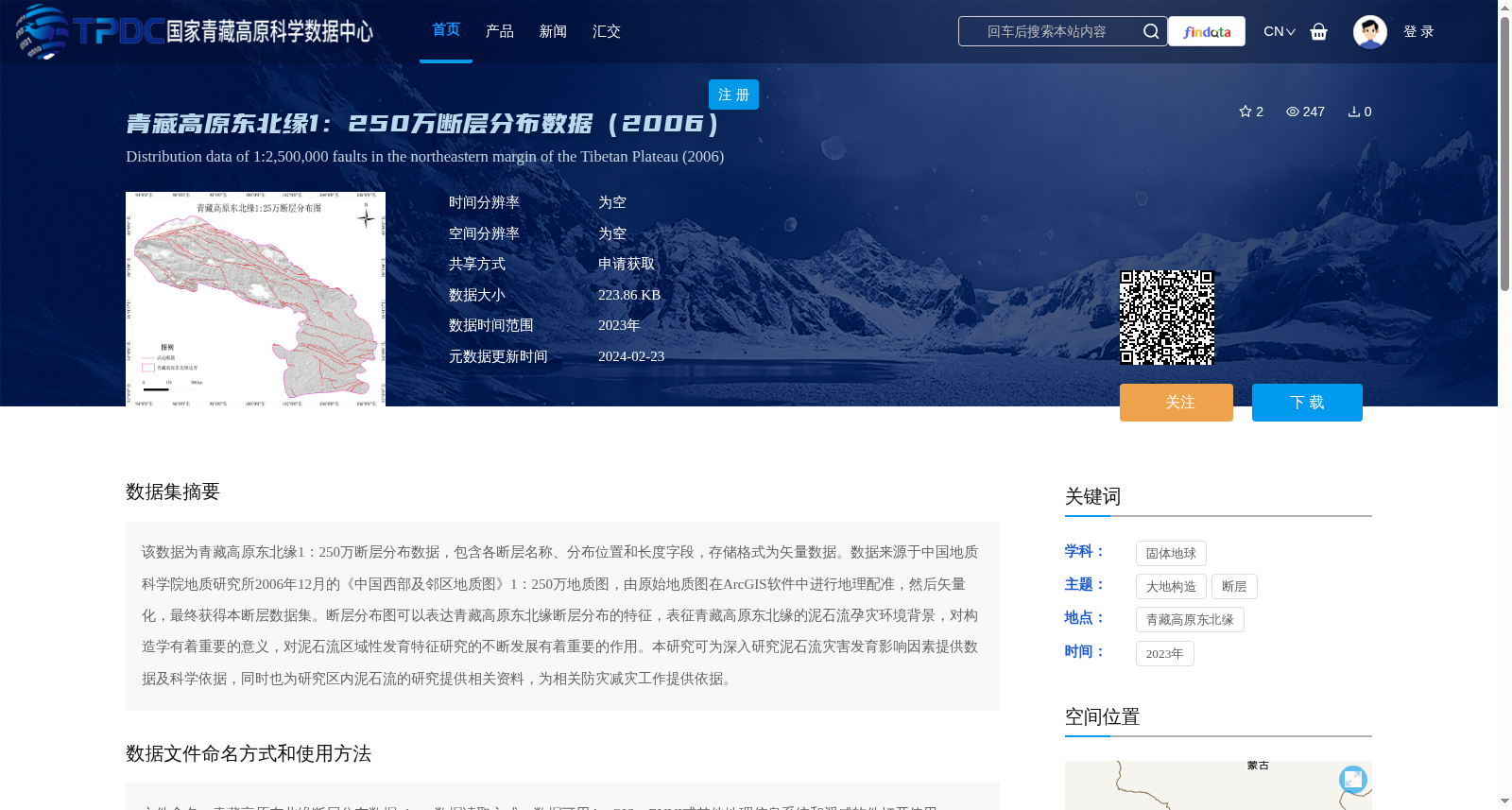This screenshot has width=1512, height=810.
Task: Click the QR code image
Action: pyautogui.click(x=1167, y=318)
